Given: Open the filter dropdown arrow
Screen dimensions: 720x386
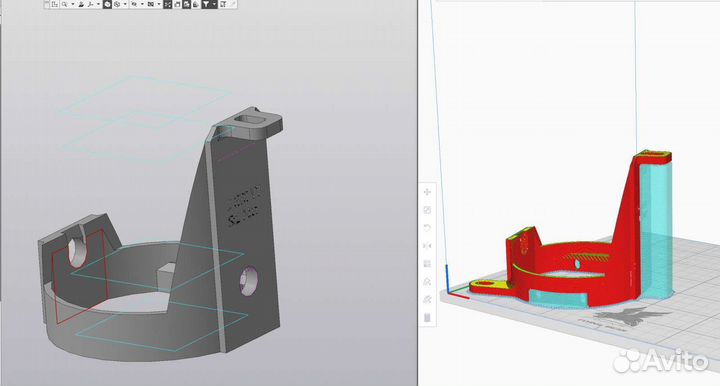Looking at the screenshot, I should [x=214, y=5].
